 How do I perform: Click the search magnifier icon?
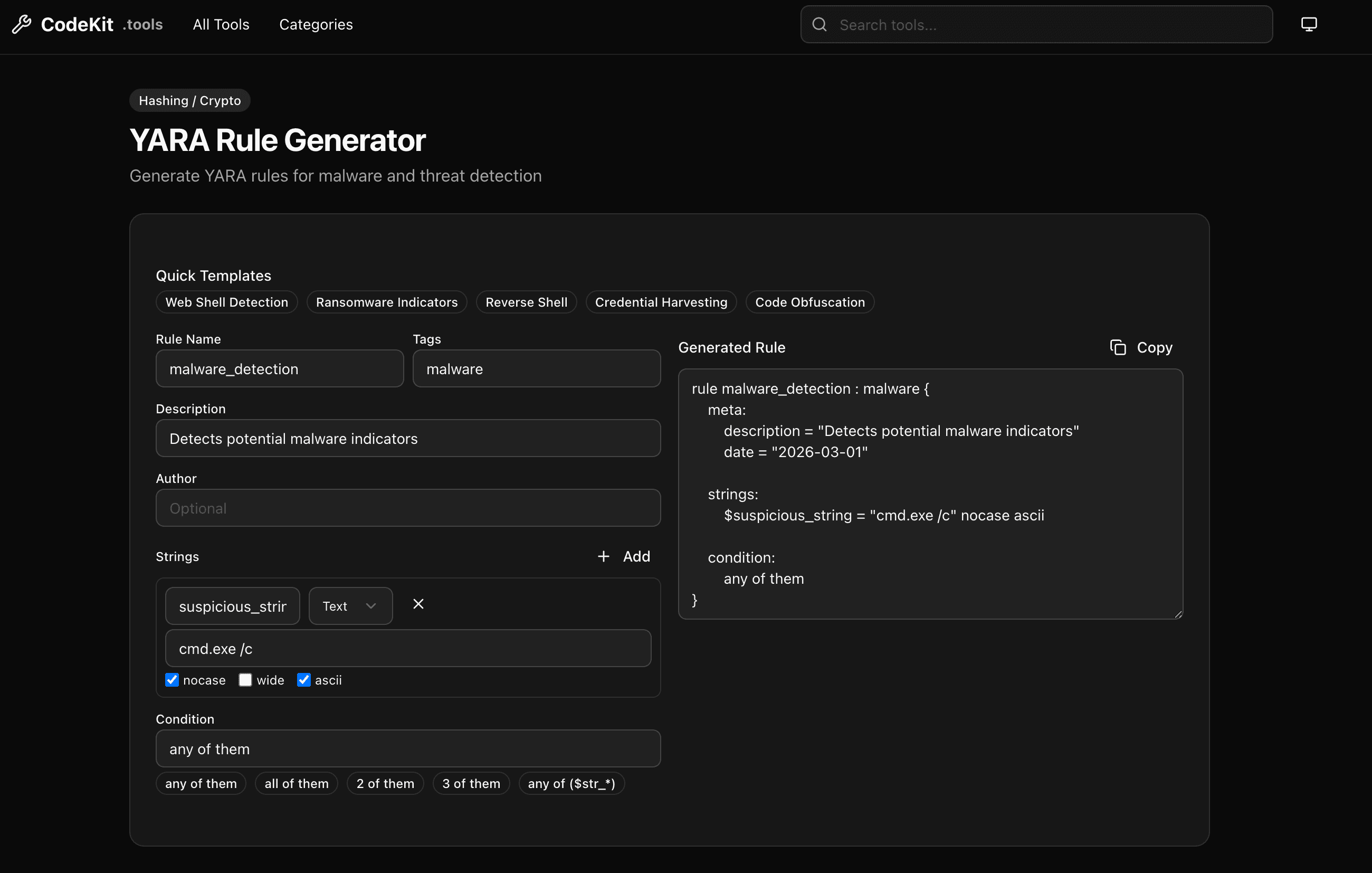(x=820, y=24)
